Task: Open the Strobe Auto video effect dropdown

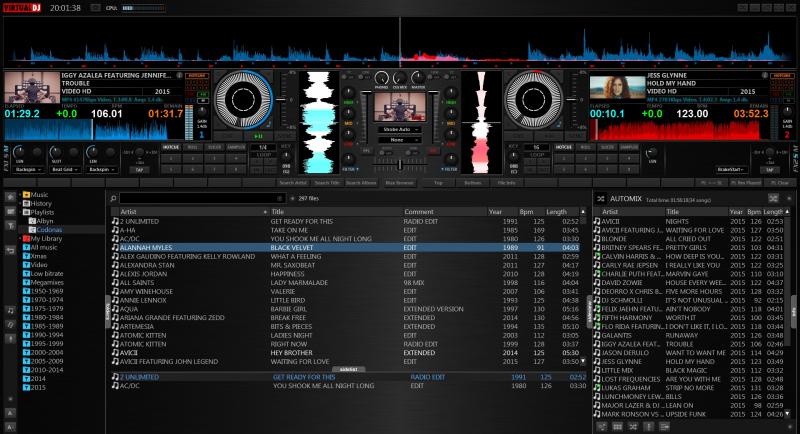Action: pyautogui.click(x=399, y=130)
